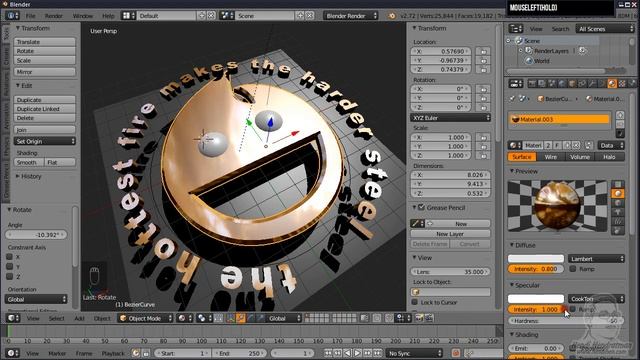Click the Duplicate Linked button

point(45,109)
